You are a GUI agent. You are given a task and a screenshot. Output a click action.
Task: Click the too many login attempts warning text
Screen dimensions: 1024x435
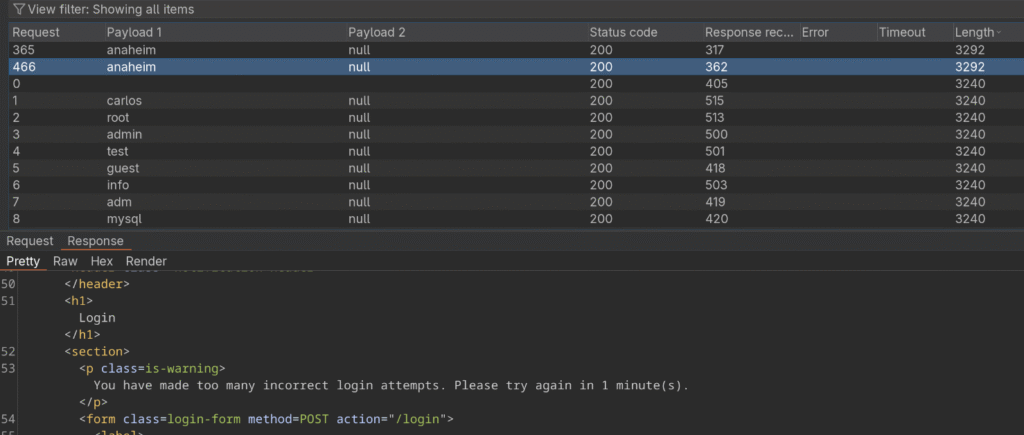(391, 385)
